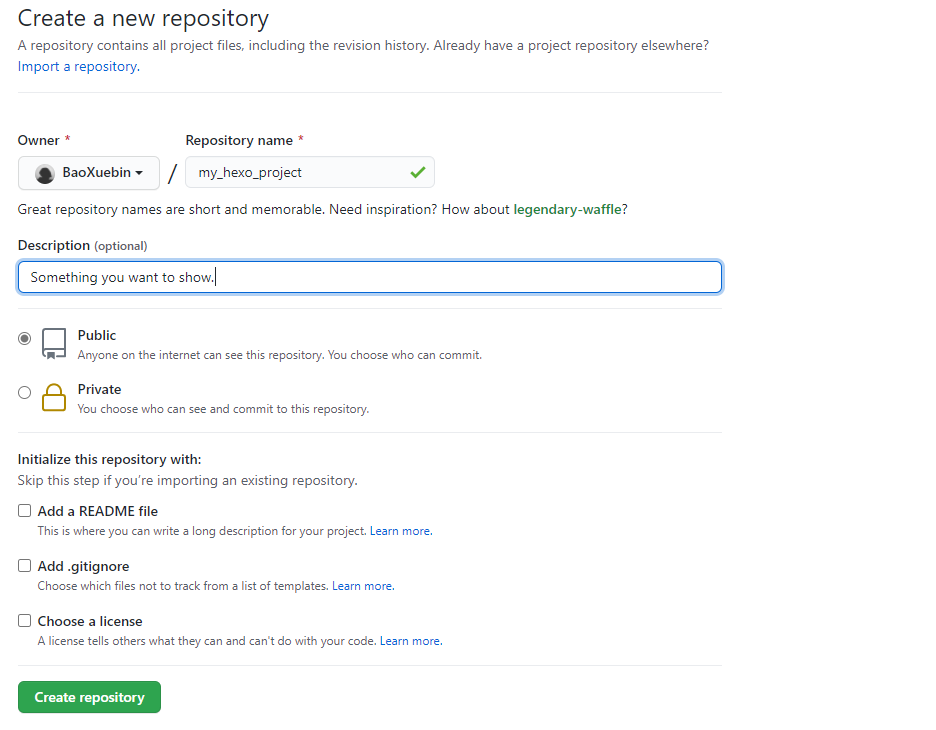
Task: Click Learn more beside license description
Action: coord(410,641)
